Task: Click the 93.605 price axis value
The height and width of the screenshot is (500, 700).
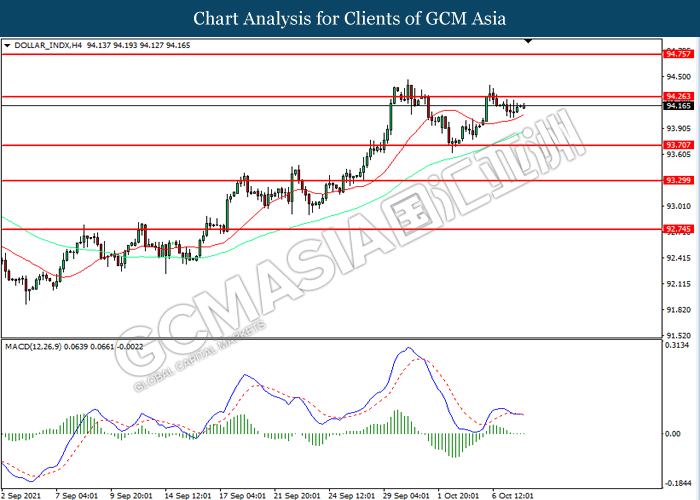Action: point(679,154)
